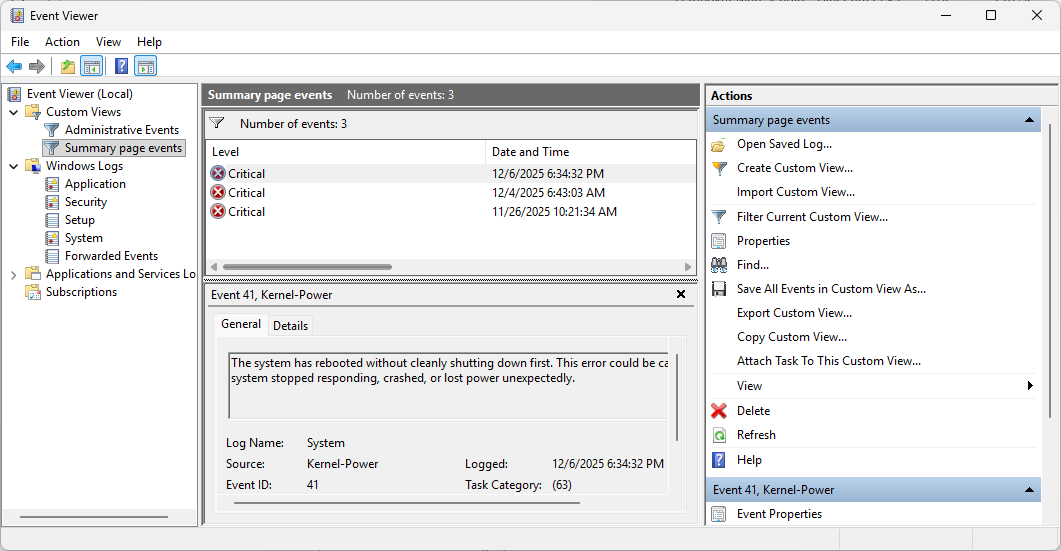Expand the View submenu arrow

click(x=1030, y=386)
